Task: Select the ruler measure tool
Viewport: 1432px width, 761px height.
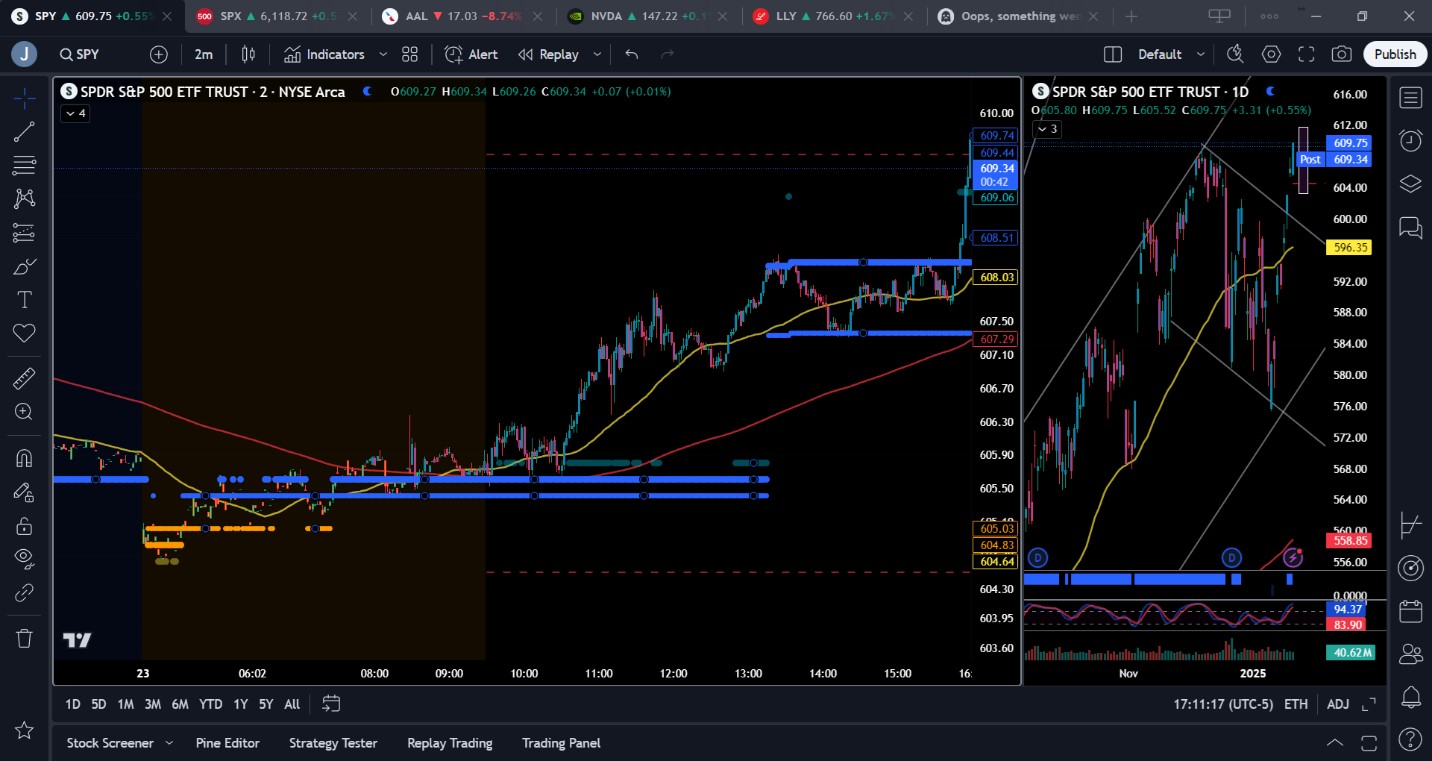Action: [x=25, y=378]
